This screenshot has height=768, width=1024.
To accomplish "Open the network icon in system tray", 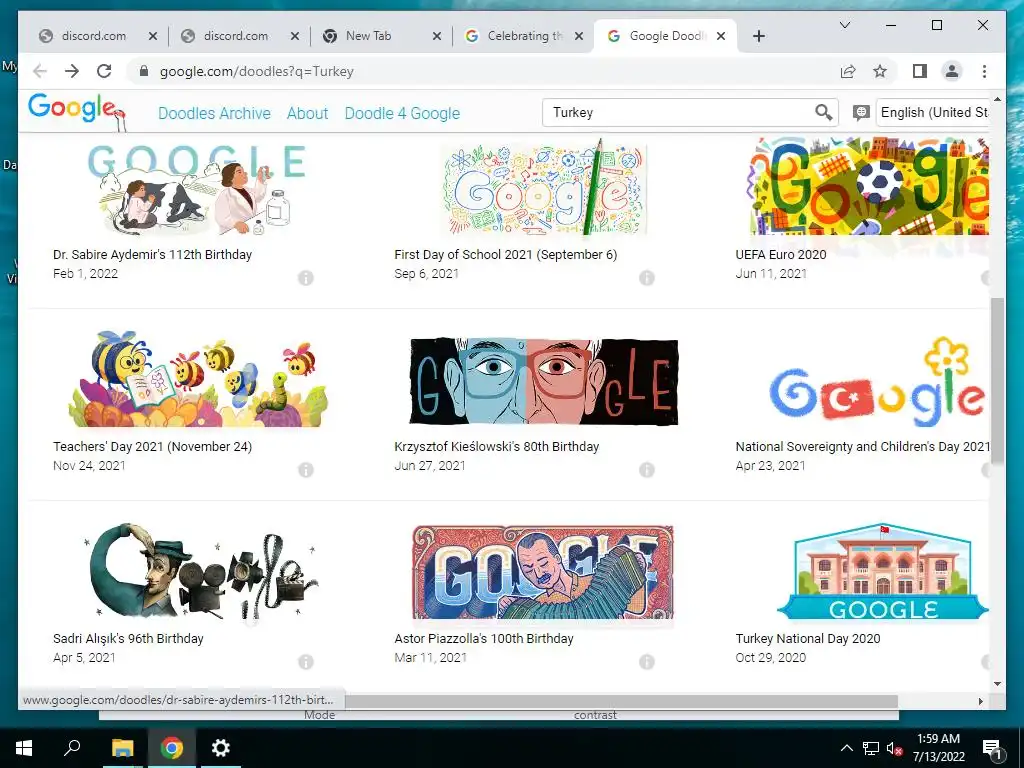I will coord(870,748).
